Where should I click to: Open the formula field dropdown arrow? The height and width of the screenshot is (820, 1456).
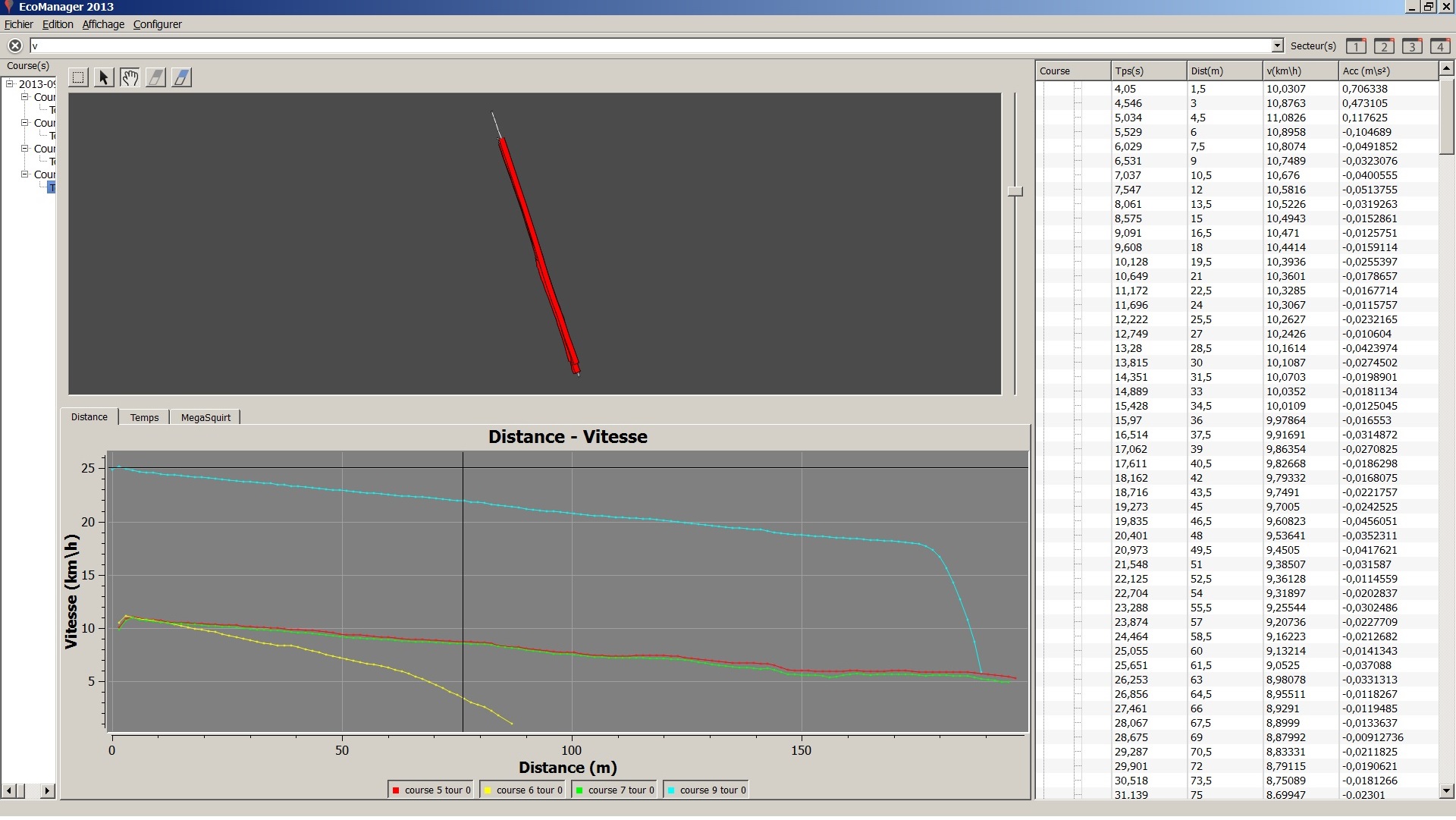point(1277,46)
